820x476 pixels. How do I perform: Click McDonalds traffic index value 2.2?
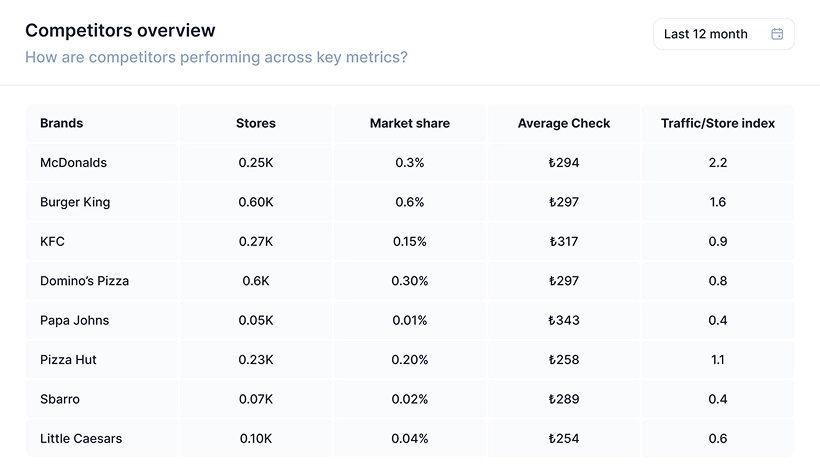[x=718, y=162]
